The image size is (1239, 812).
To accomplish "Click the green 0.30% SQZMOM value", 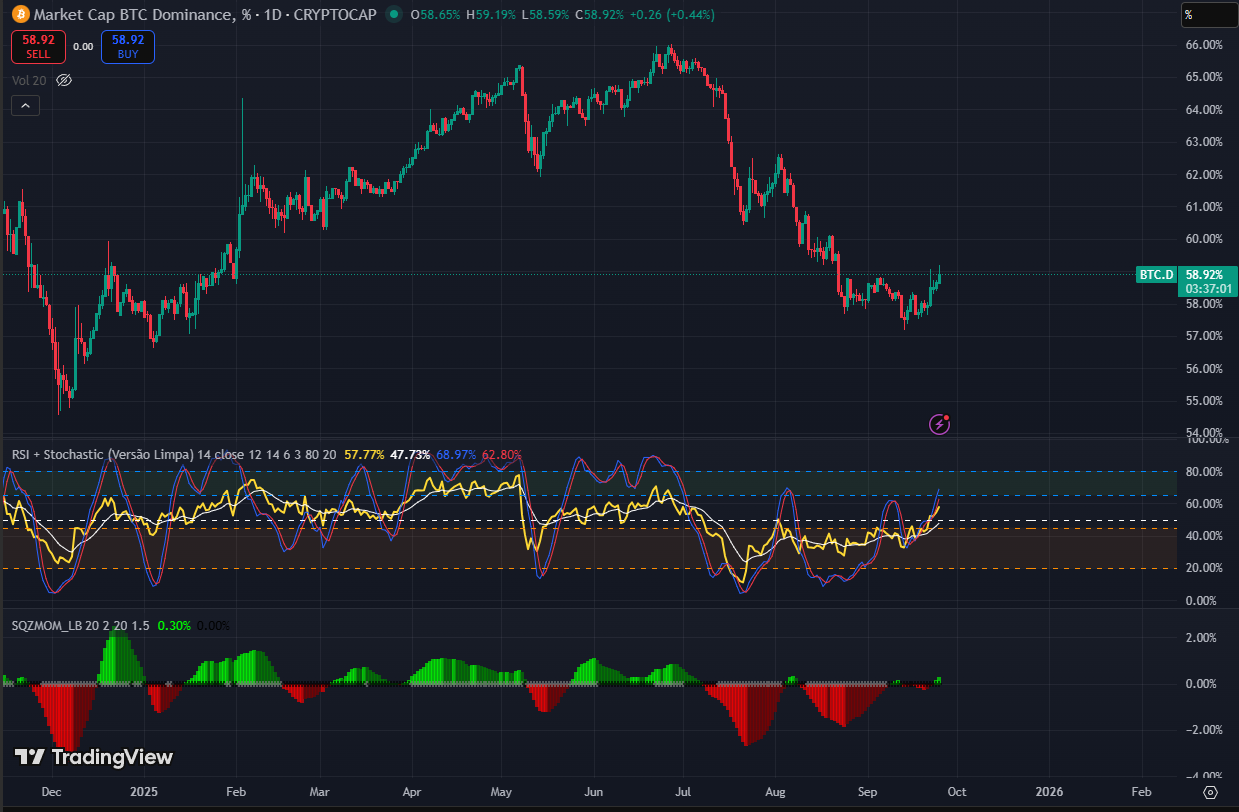I will [174, 625].
